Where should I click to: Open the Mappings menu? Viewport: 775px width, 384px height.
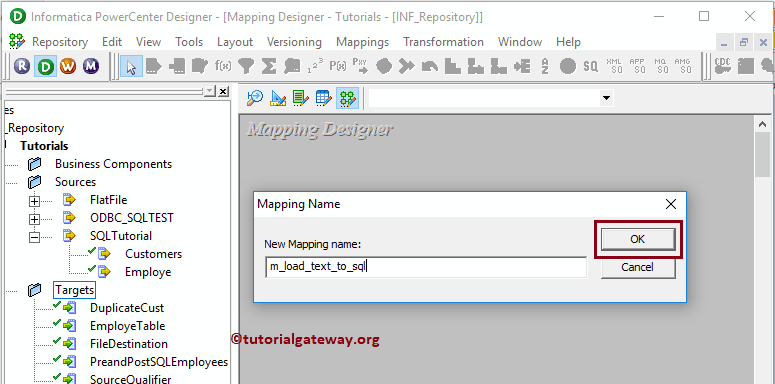pos(362,42)
